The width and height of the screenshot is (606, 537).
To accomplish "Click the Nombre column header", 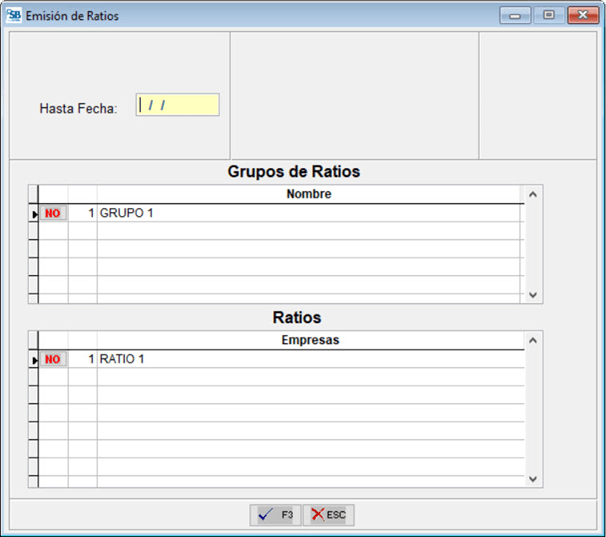I will [x=308, y=194].
